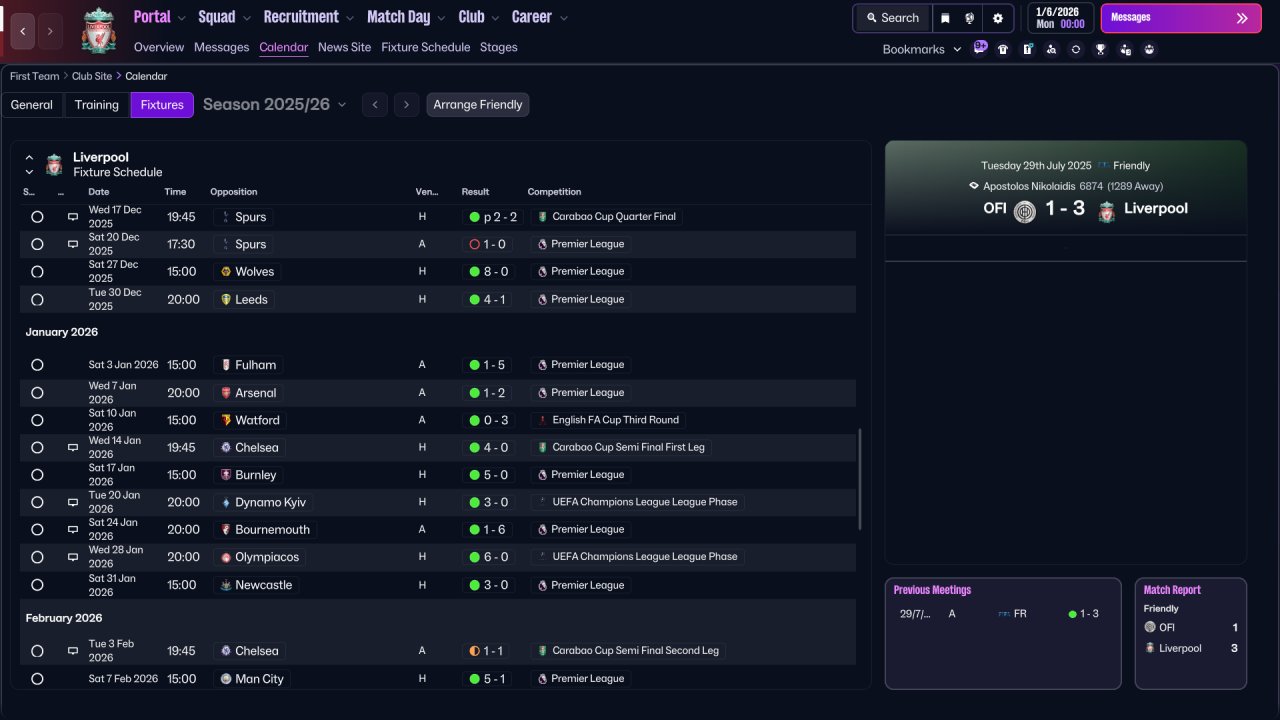
Task: Click the up chevron beside the Liverpool crest
Action: (x=29, y=157)
